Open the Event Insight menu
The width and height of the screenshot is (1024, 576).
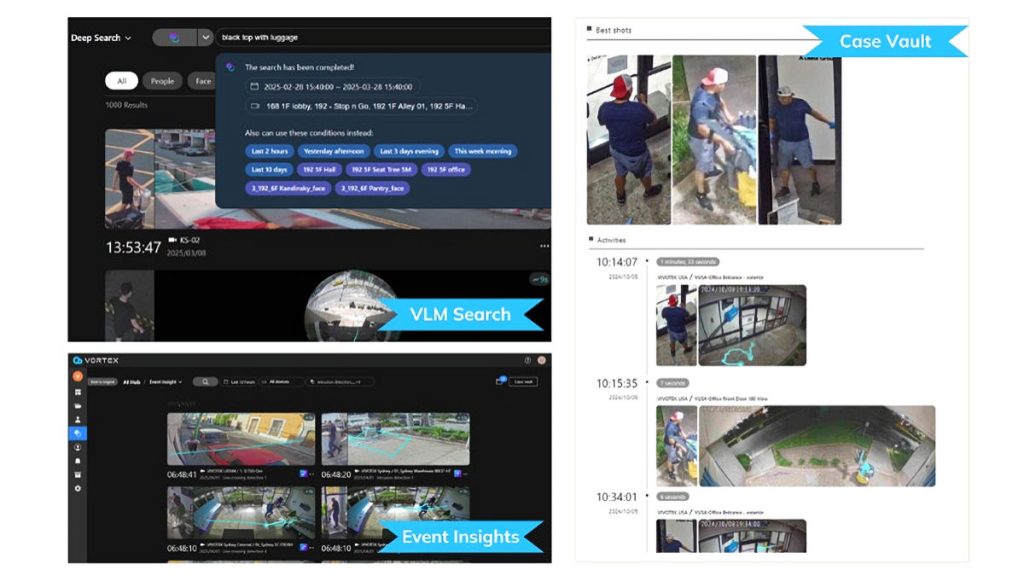pos(166,380)
